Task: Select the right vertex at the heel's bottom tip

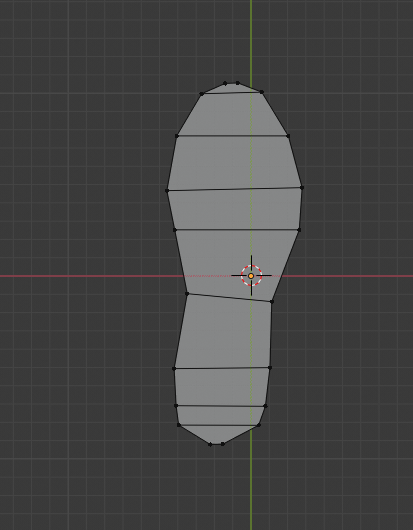Action: 222,444
